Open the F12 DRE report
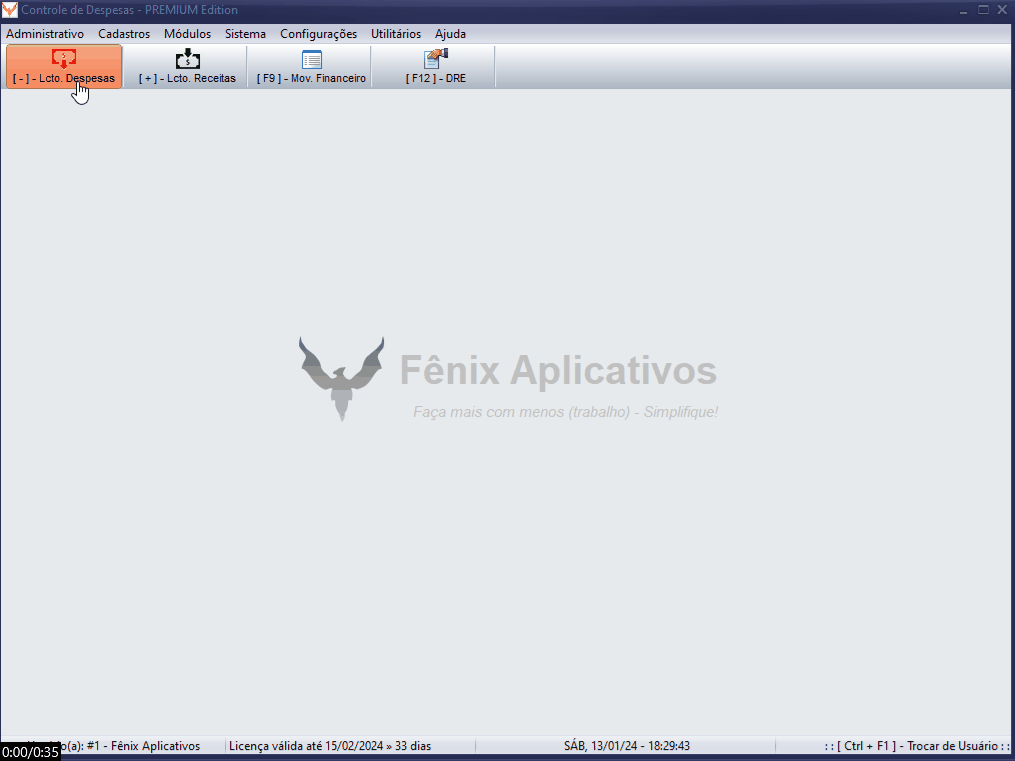The image size is (1015, 761). coord(436,67)
